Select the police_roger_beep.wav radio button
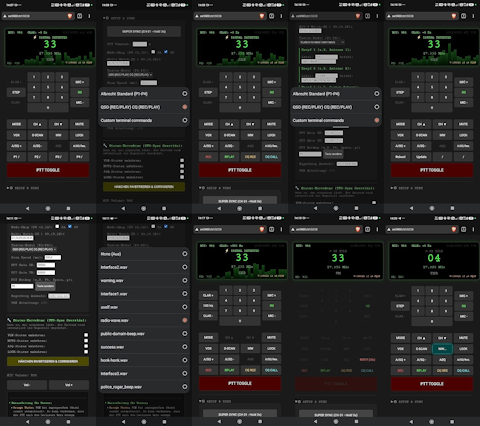Image resolution: width=480 pixels, height=426 pixels. 185,387
